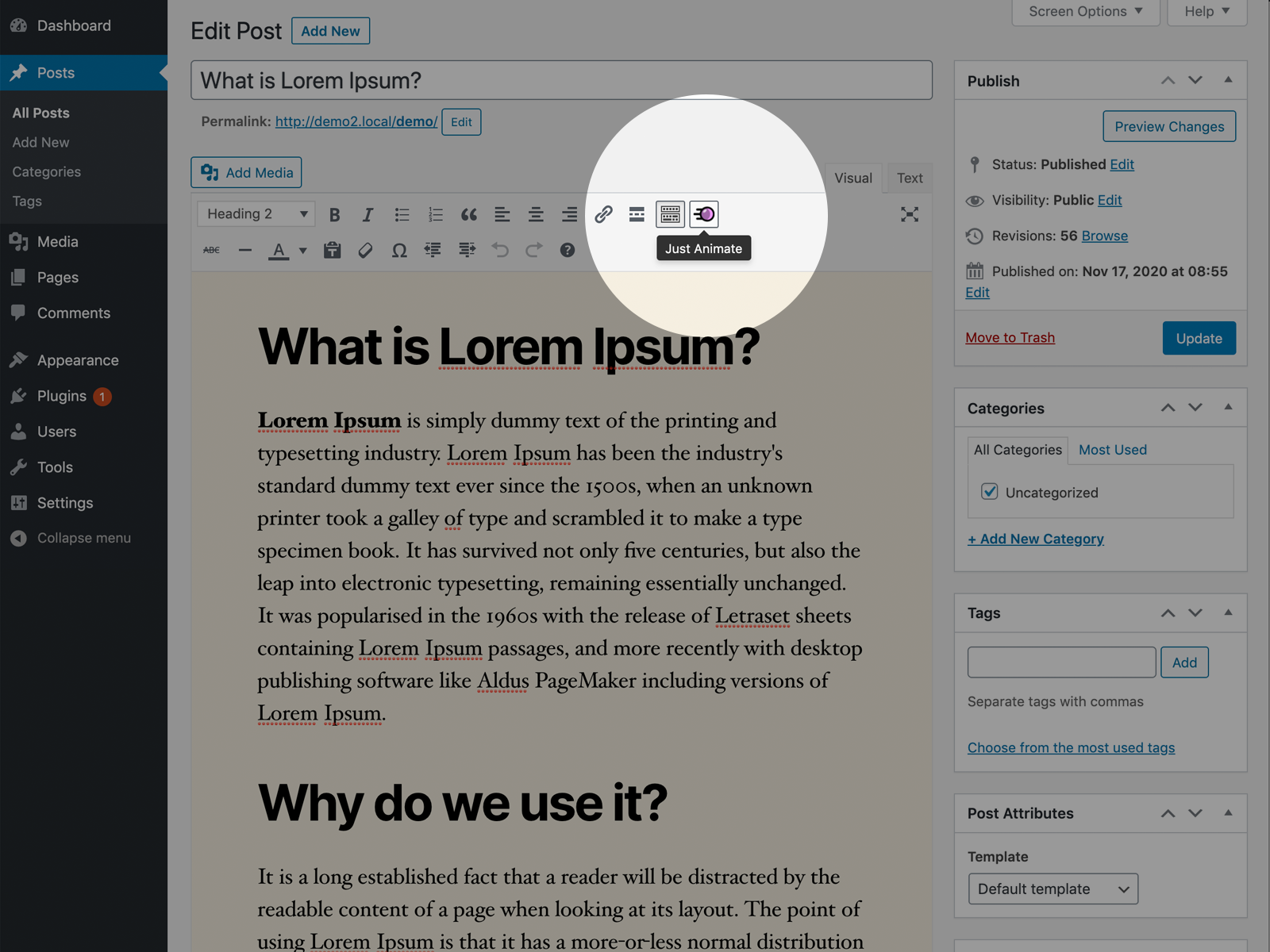The height and width of the screenshot is (952, 1270).
Task: Click the tags input field
Action: 1061,662
